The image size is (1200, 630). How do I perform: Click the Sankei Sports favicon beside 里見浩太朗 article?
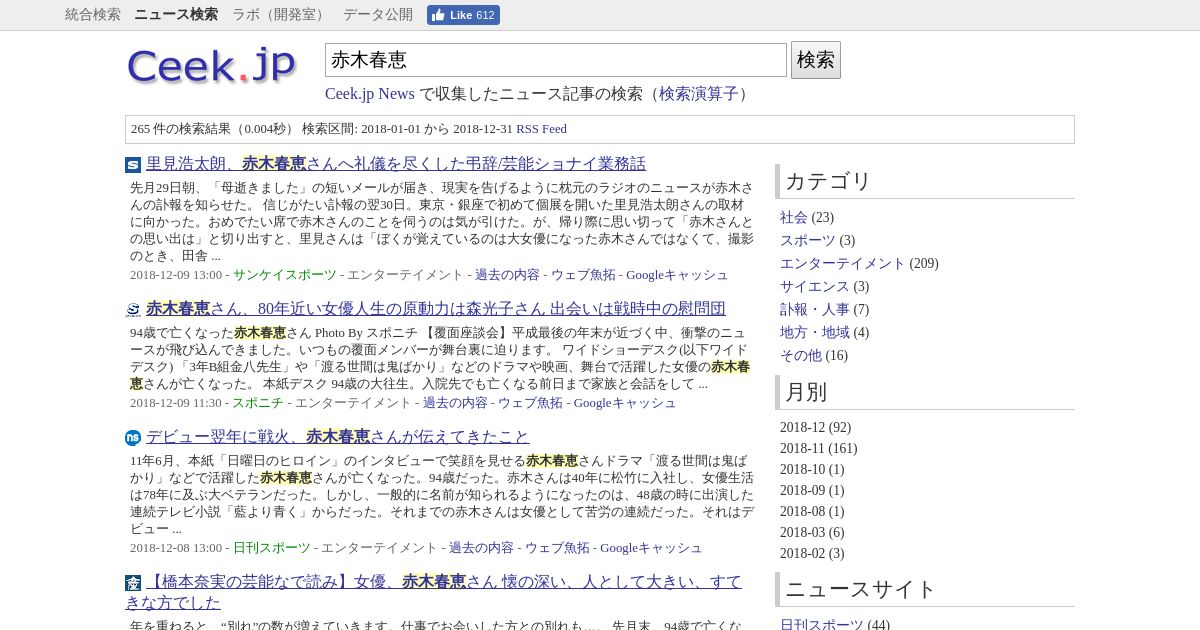[x=133, y=165]
